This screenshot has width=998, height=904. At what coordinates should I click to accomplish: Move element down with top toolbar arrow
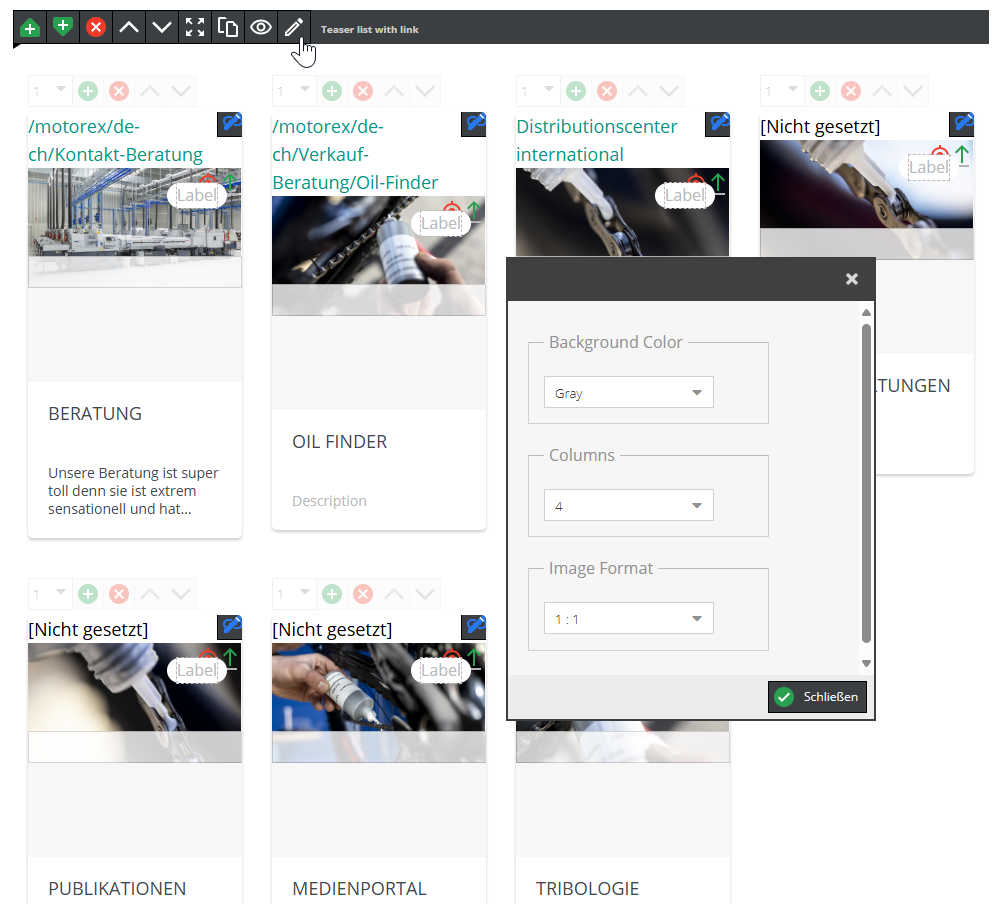tap(162, 28)
